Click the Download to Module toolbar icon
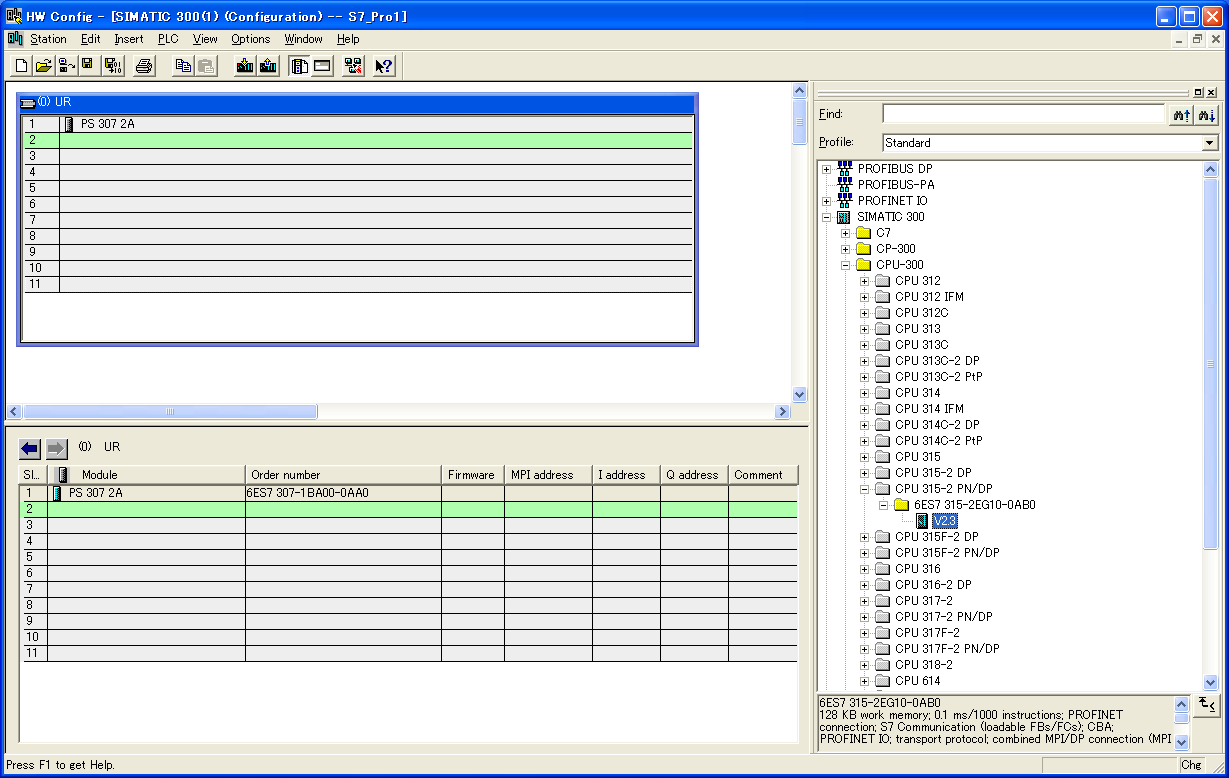Screen dimensions: 1229x778 pos(247,65)
